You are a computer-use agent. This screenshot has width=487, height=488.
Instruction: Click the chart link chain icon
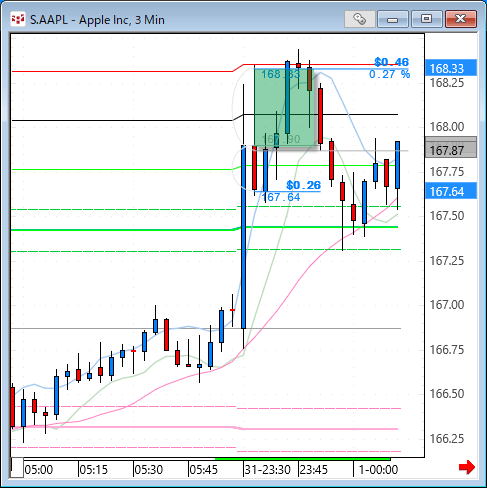[x=359, y=19]
